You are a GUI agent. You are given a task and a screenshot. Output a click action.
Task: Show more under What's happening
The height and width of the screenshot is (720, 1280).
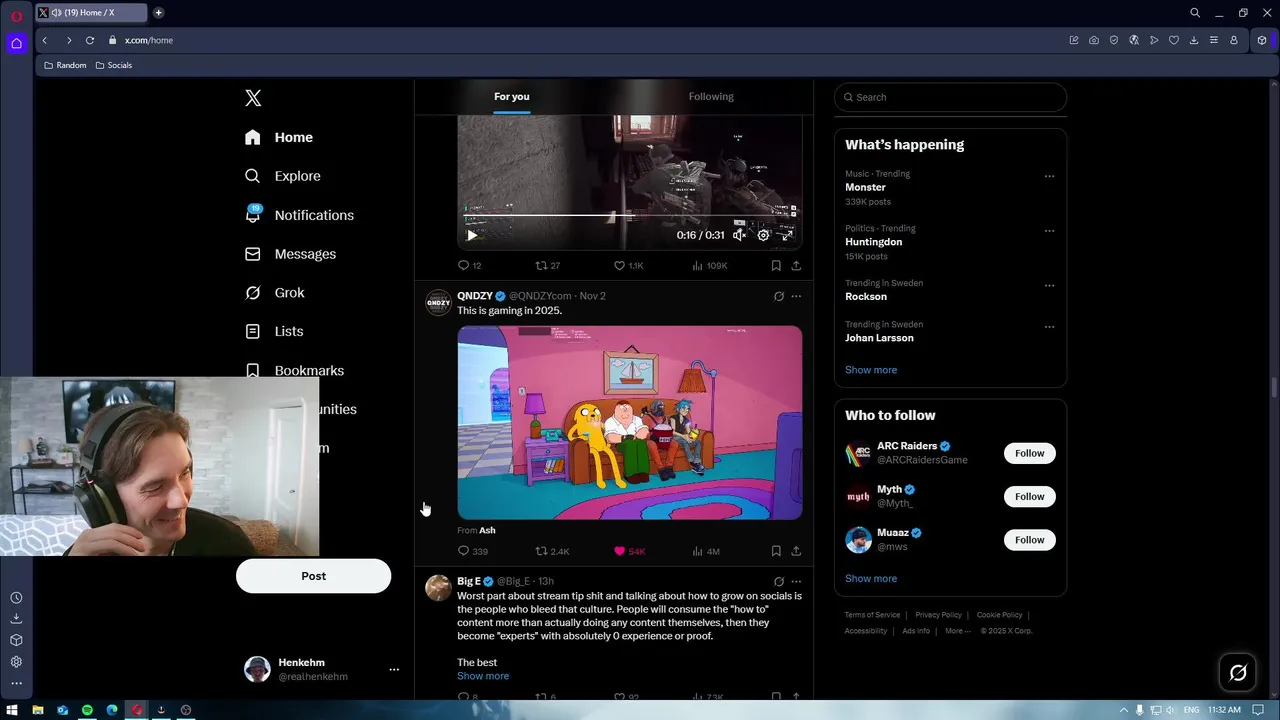(x=871, y=370)
